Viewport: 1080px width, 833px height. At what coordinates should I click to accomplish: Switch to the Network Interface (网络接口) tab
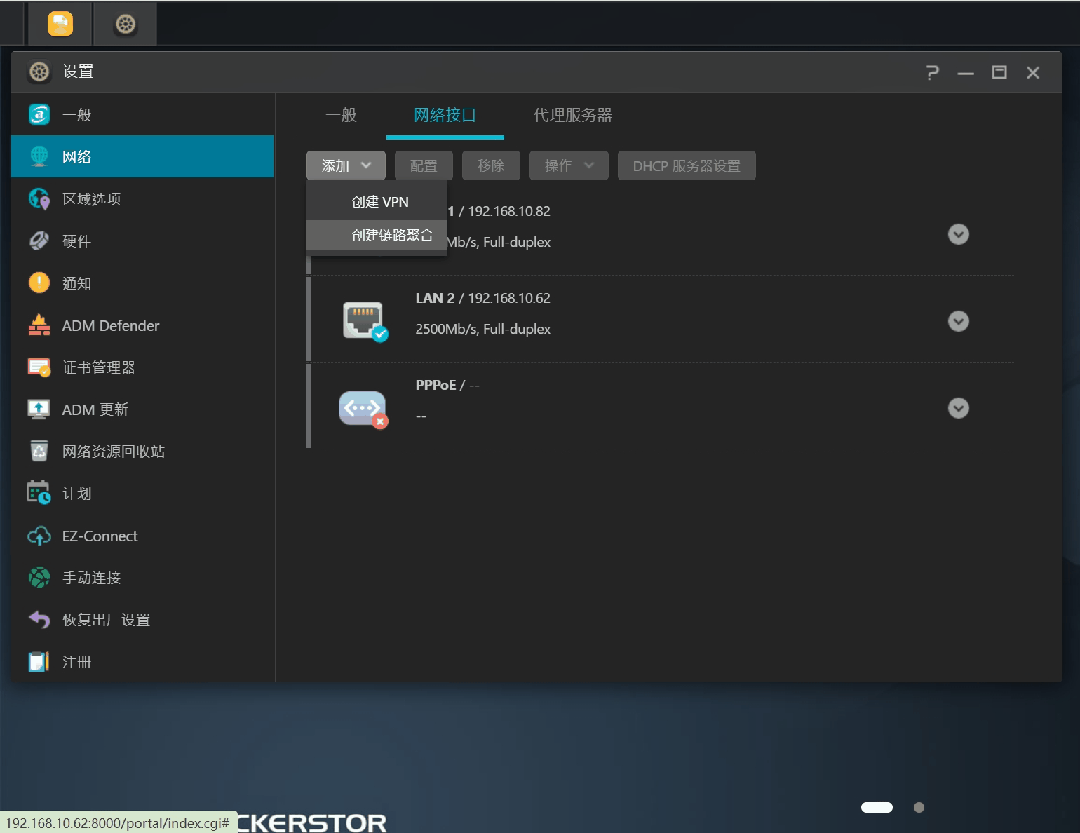click(x=444, y=115)
